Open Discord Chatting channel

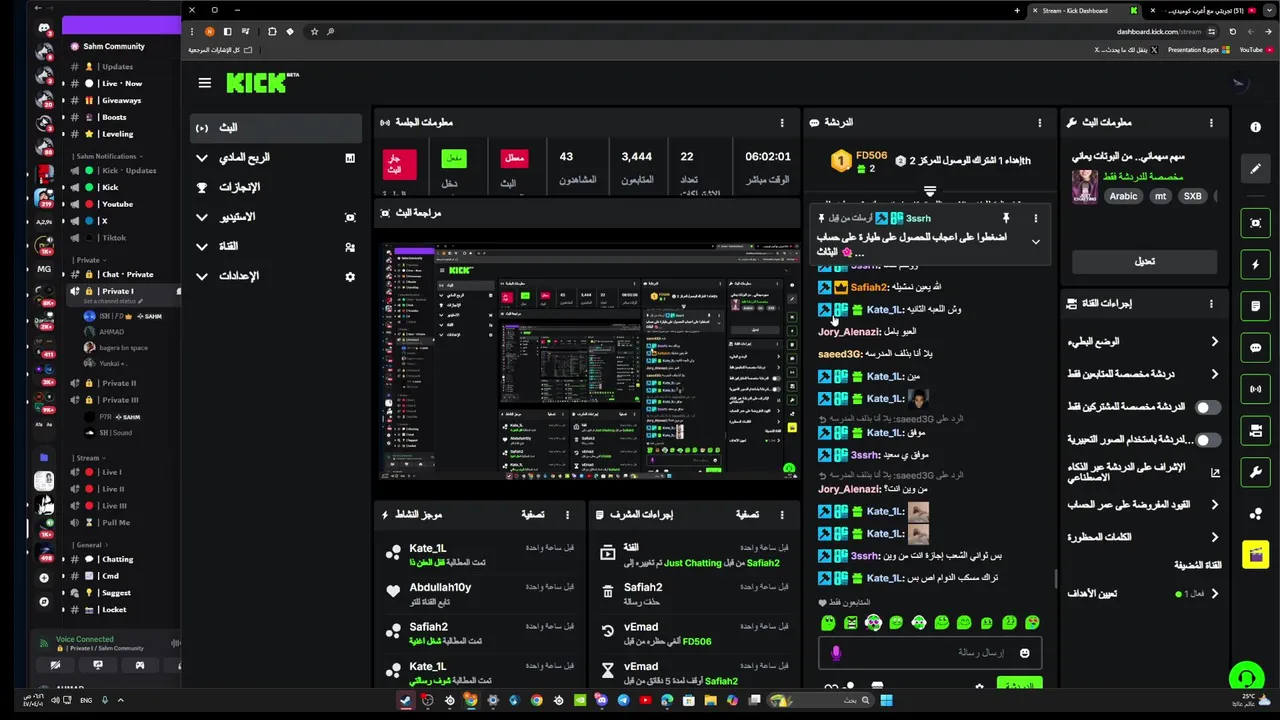point(117,560)
